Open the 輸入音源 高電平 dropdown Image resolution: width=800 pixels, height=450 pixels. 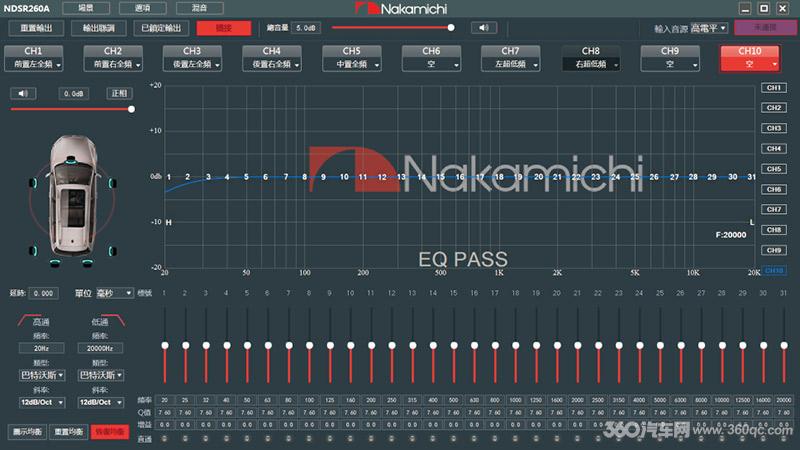tap(709, 28)
